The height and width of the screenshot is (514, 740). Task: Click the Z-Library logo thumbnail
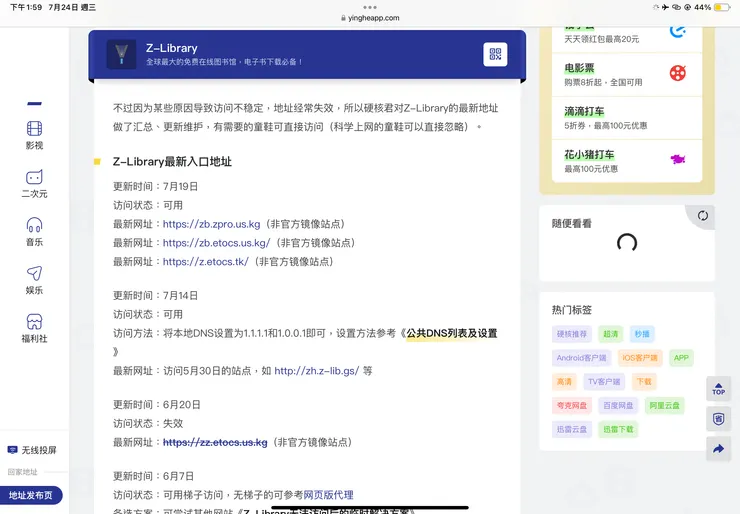click(x=121, y=55)
